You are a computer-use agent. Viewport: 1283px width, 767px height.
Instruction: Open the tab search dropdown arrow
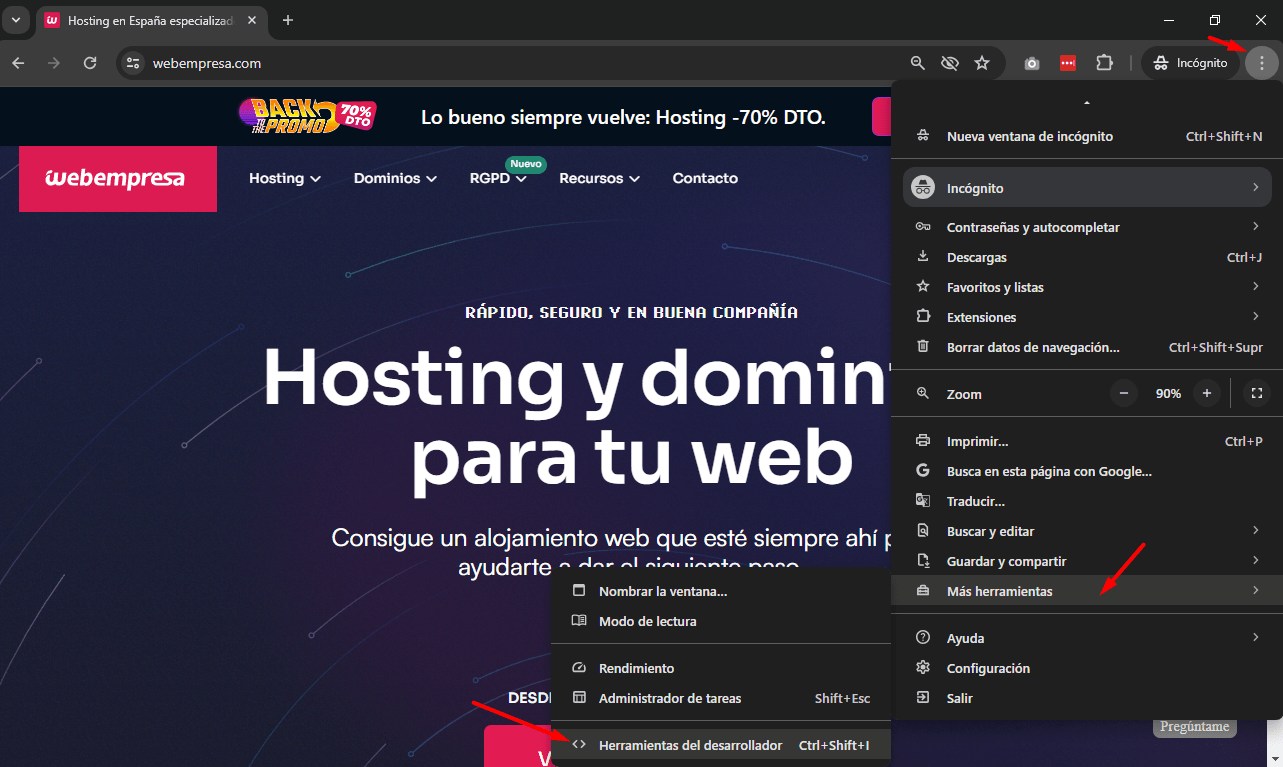pos(15,20)
